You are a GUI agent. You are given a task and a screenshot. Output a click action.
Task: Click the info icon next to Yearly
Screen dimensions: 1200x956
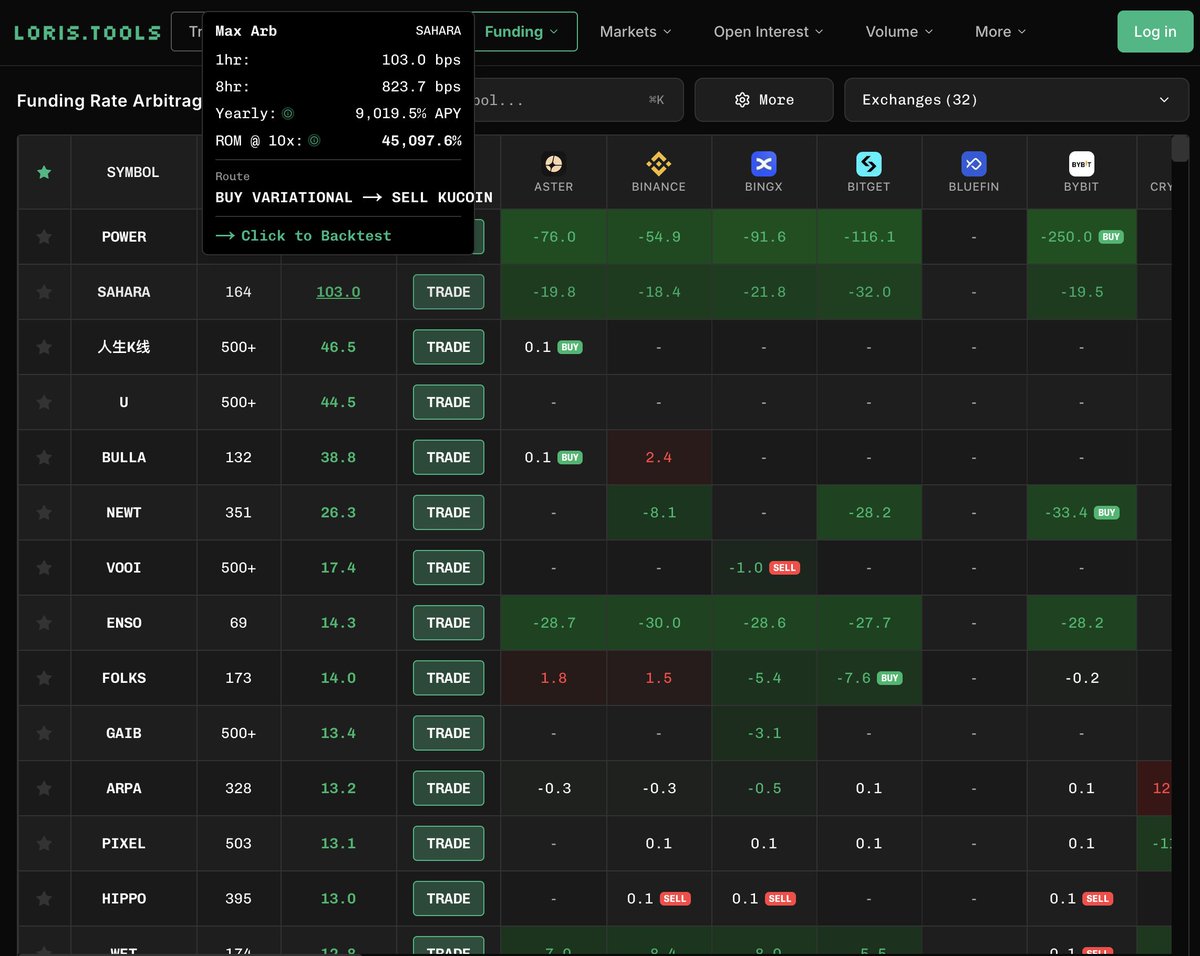288,114
